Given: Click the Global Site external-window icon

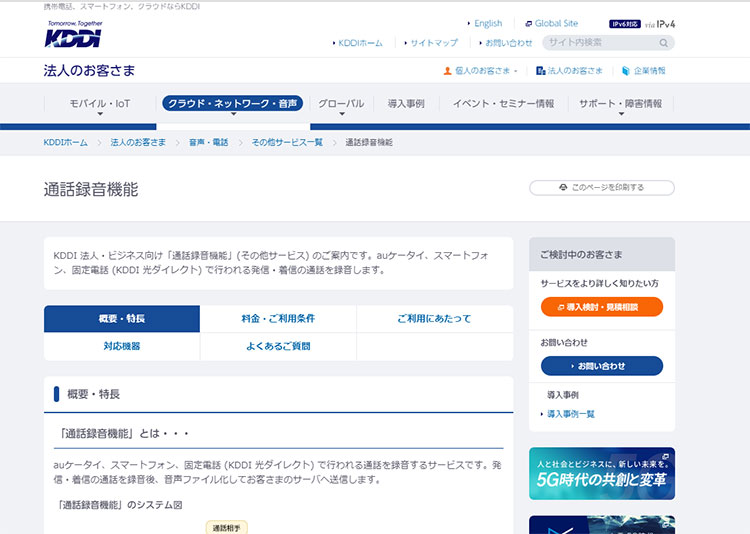Looking at the screenshot, I should click(529, 23).
